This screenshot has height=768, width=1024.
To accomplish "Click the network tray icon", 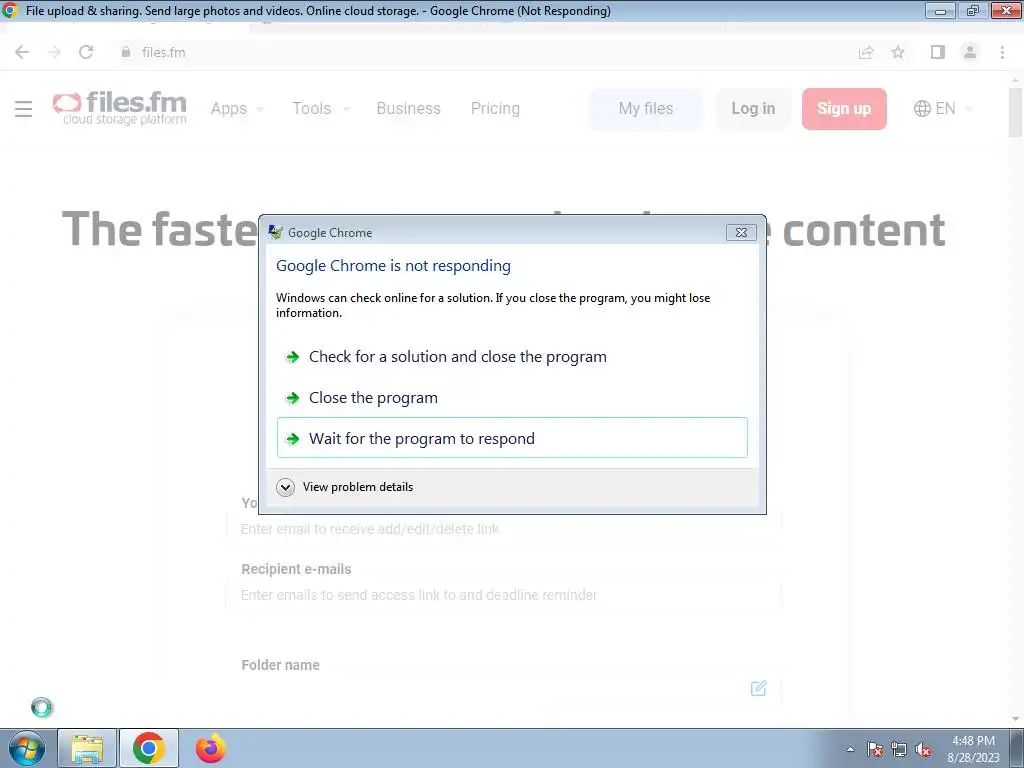I will point(899,750).
